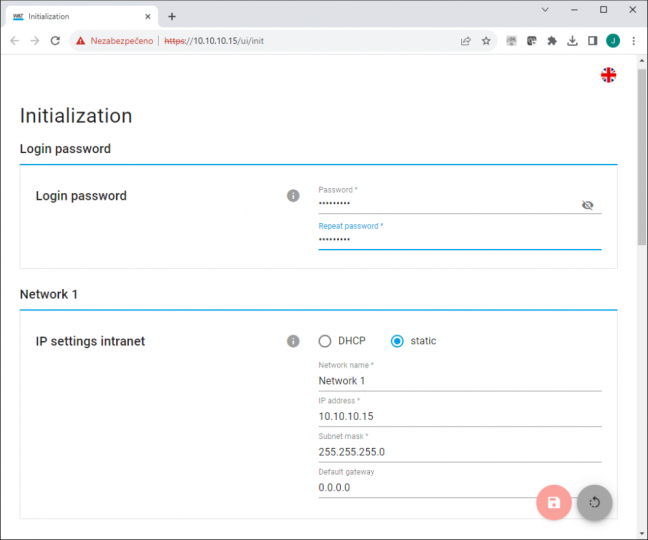Click the extension icon left of the puzzle piece
This screenshot has height=540, width=648.
click(531, 40)
